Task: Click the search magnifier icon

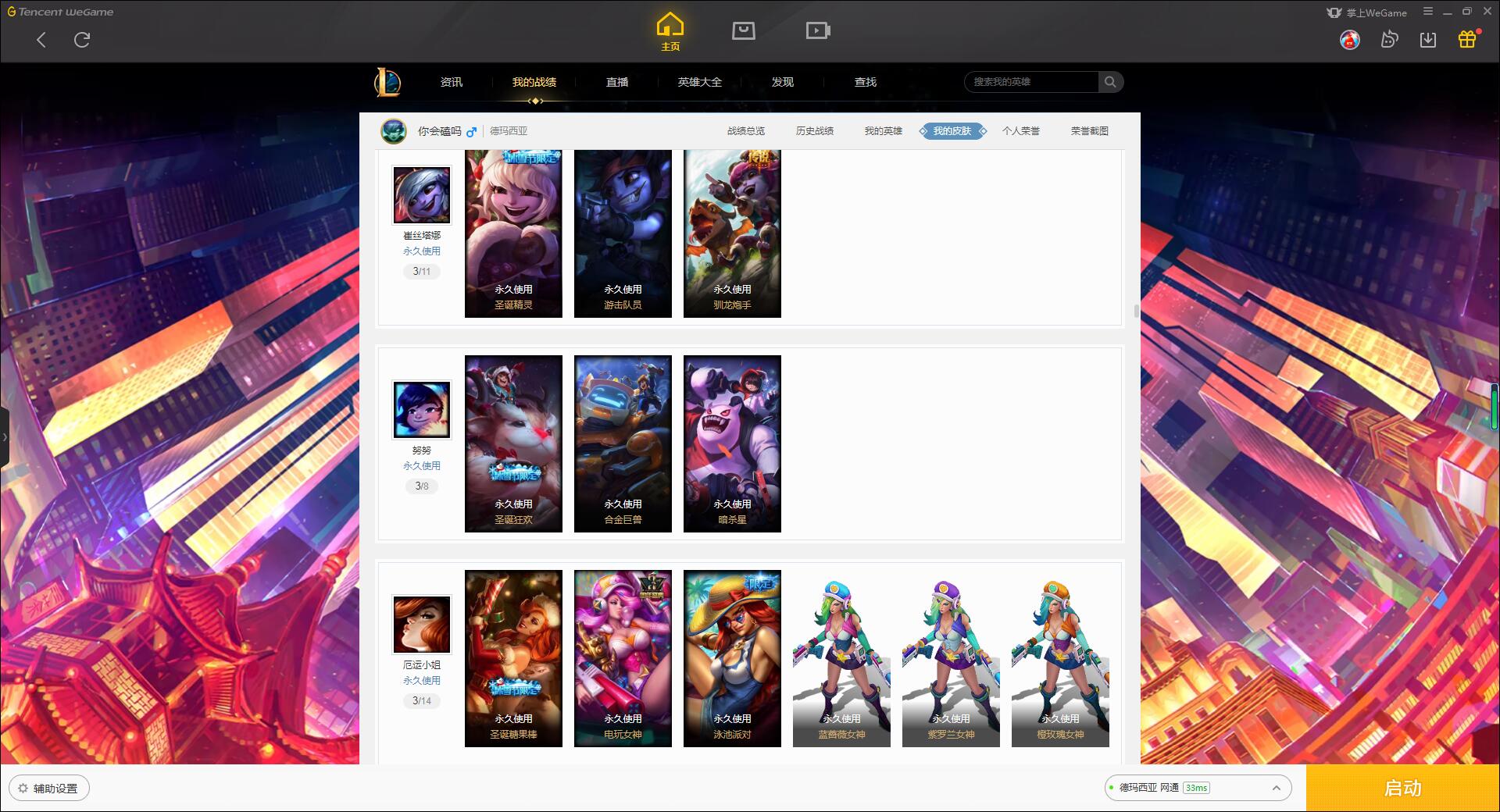Action: [1110, 82]
